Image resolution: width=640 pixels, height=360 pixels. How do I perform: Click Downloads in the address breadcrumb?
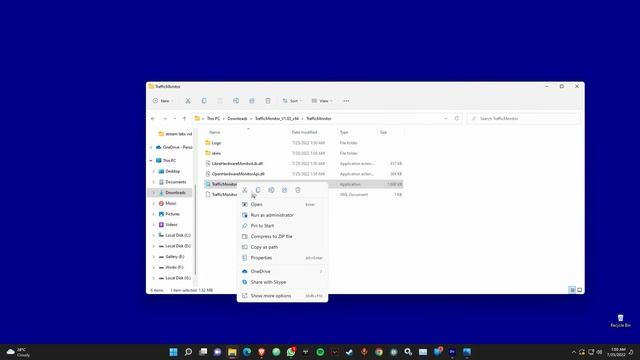coord(237,118)
